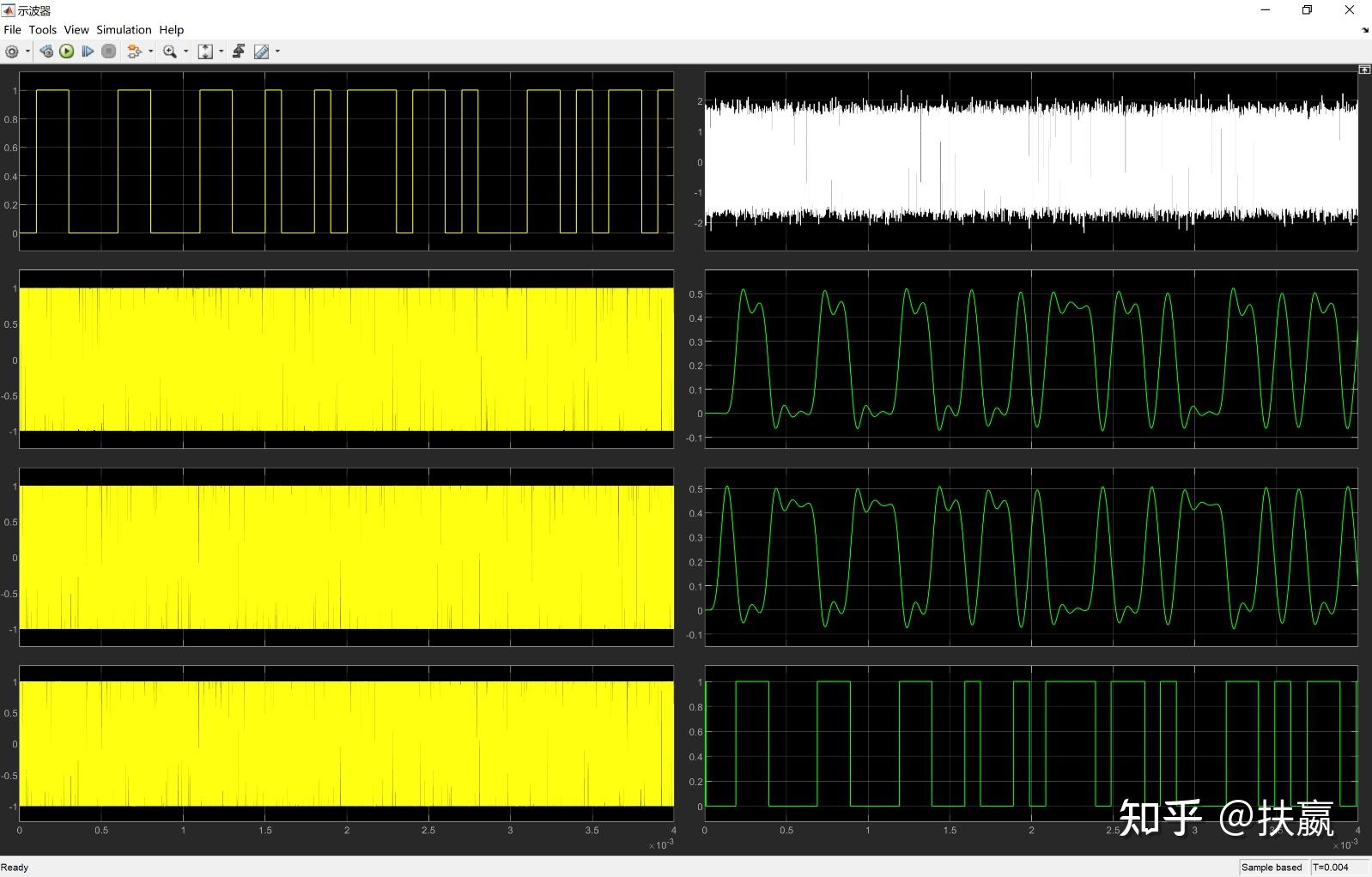Click the Step Back icon in the toolbar

pos(46,51)
